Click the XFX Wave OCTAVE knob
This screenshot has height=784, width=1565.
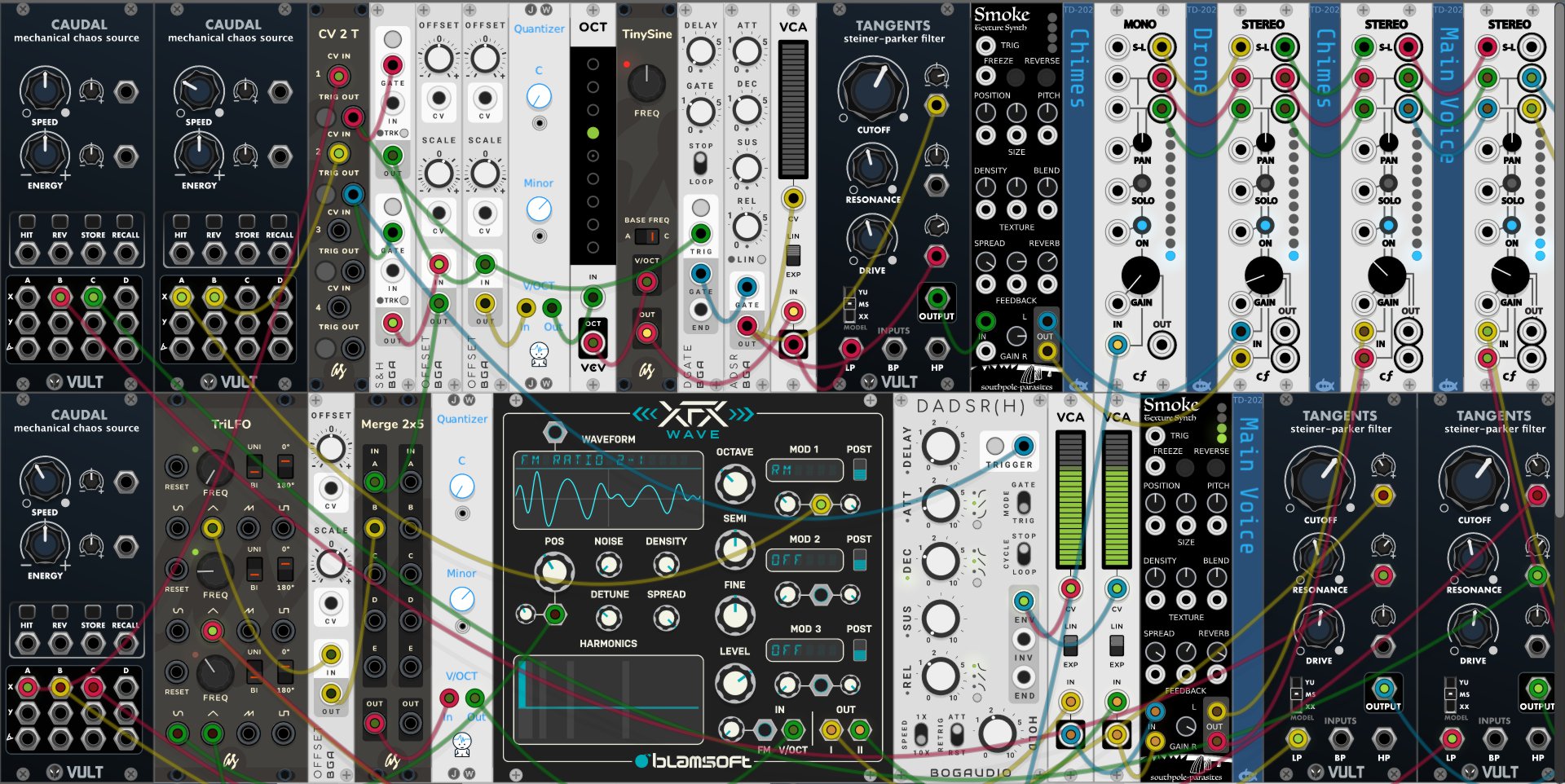click(734, 482)
